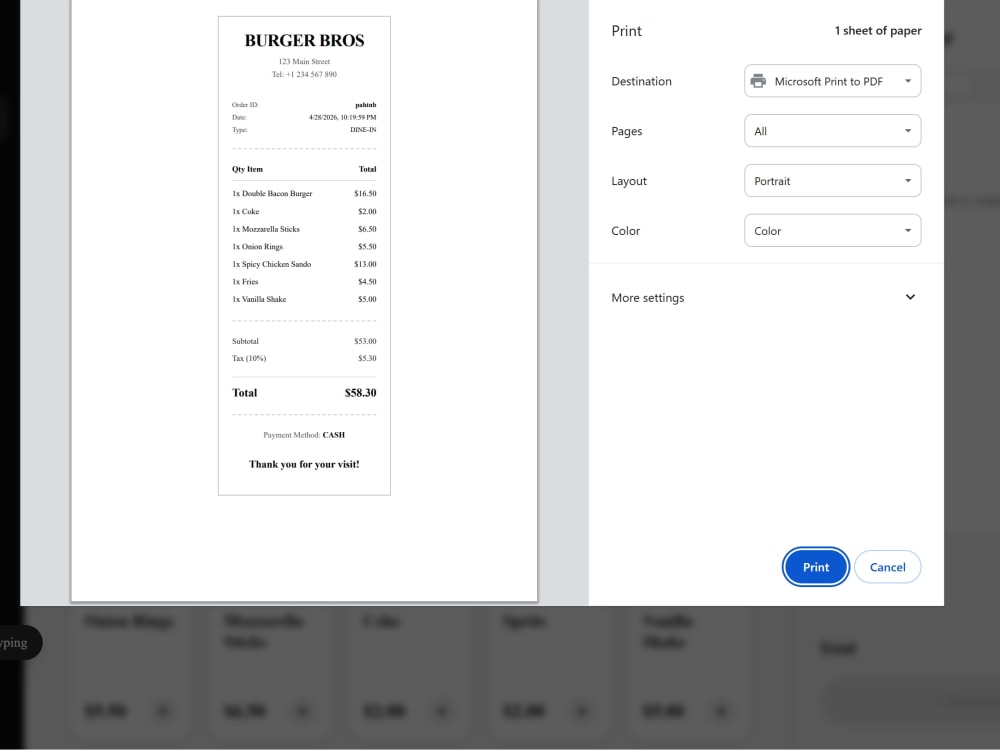Click the '1x Coke' receipt line
This screenshot has height=750, width=1000.
pyautogui.click(x=304, y=211)
